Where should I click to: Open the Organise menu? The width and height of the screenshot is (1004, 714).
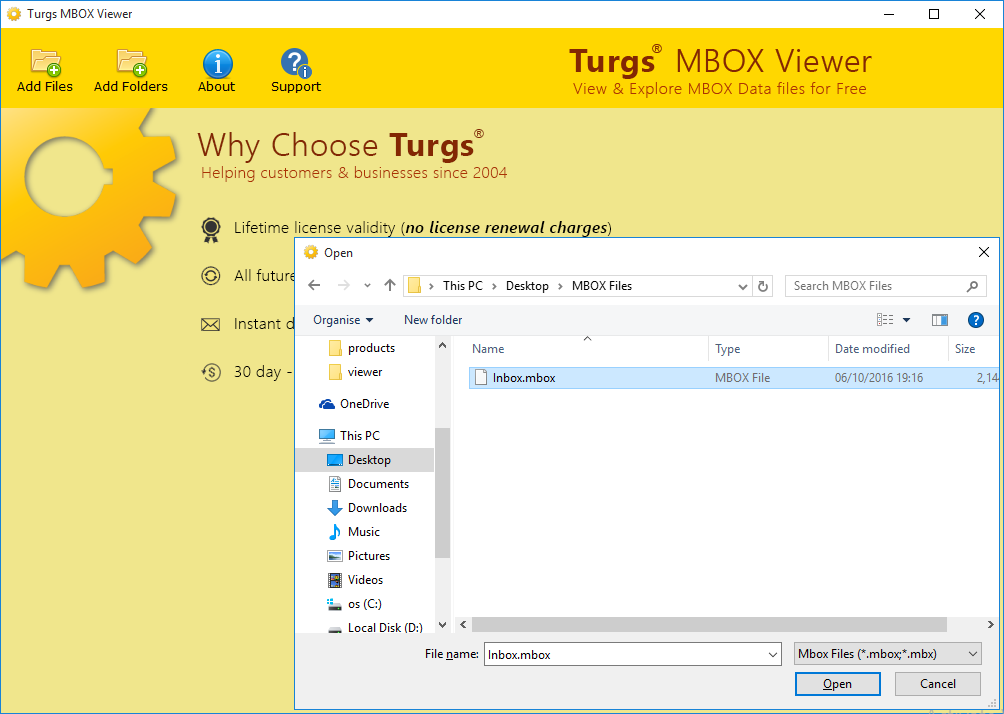click(343, 320)
